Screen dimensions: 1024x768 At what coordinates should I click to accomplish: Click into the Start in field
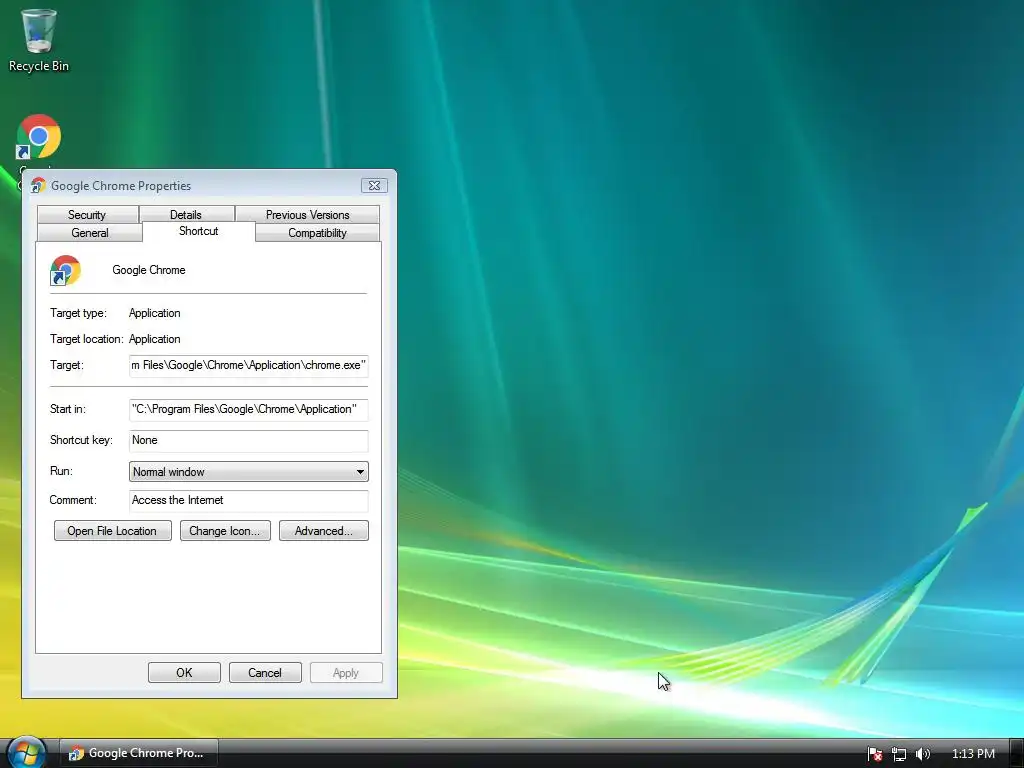249,409
